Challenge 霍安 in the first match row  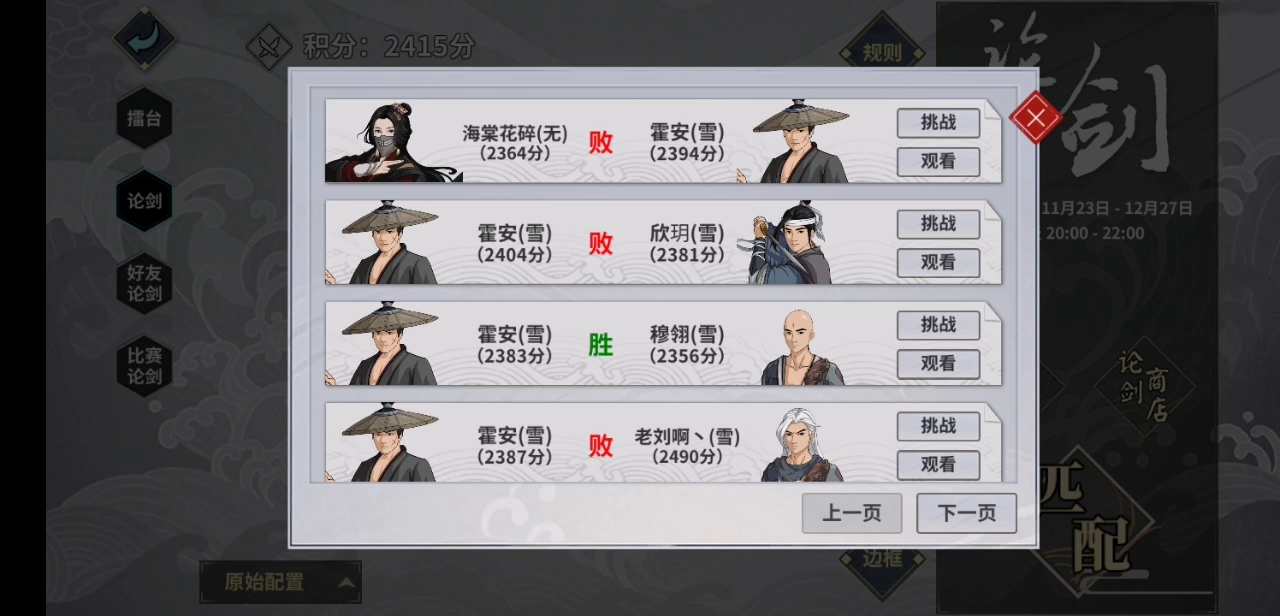click(937, 123)
